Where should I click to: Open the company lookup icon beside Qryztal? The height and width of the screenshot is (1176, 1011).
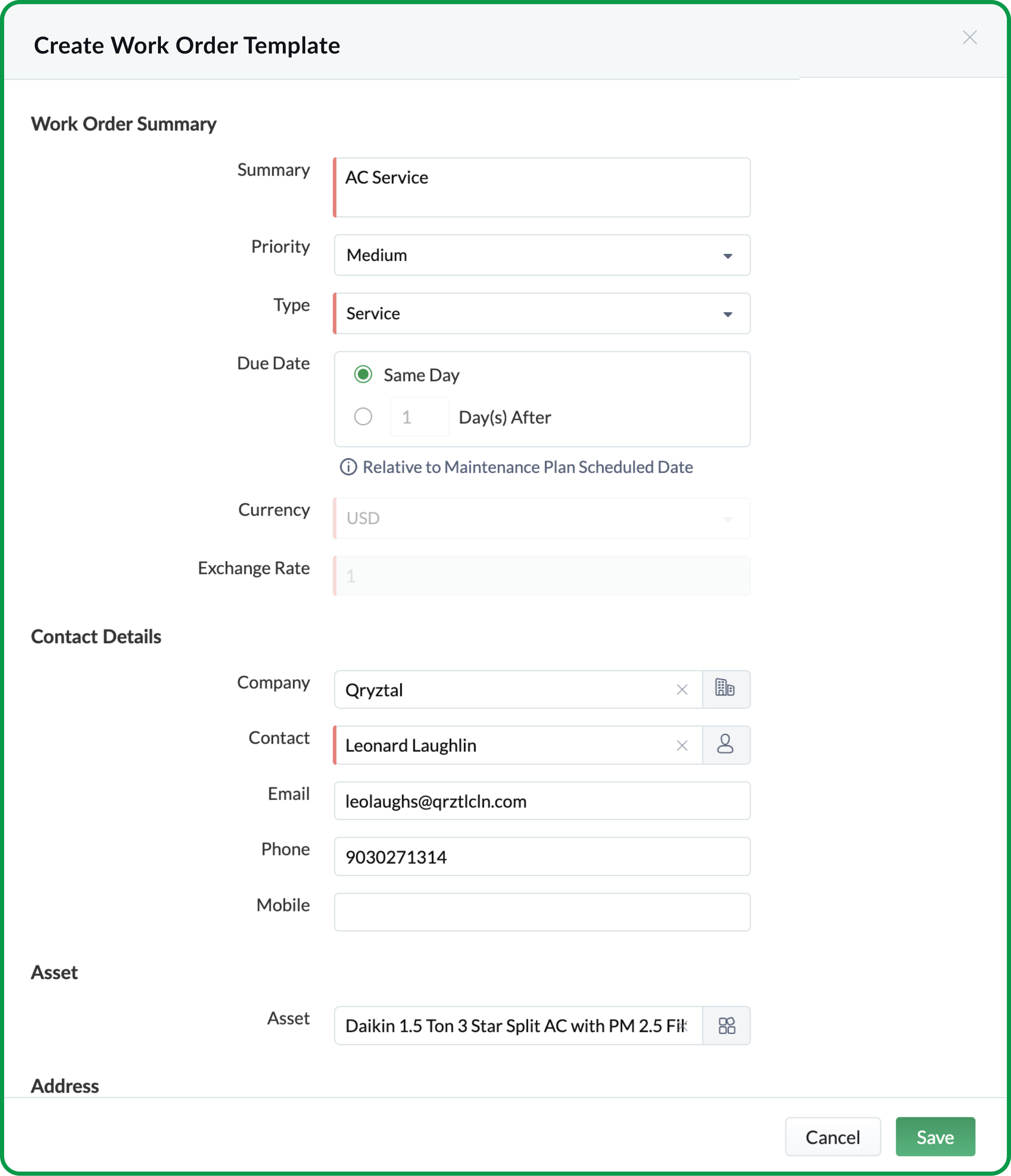[727, 690]
